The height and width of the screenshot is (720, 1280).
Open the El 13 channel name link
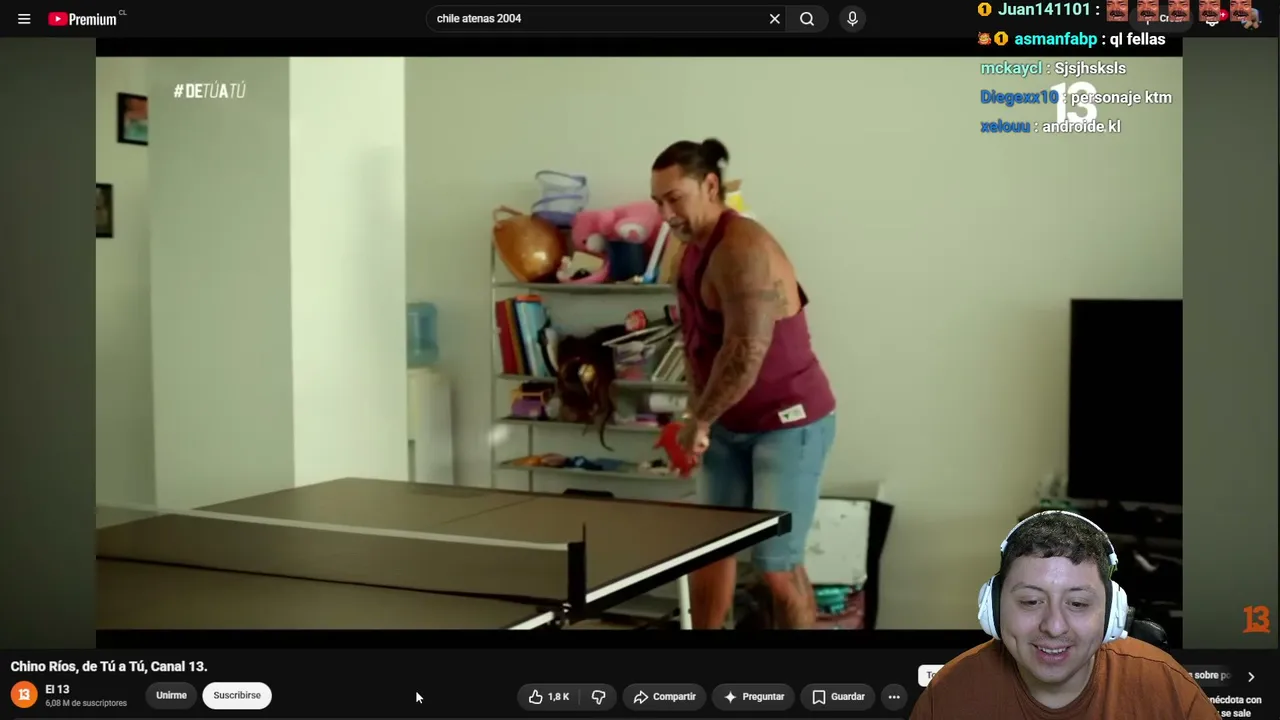[57, 689]
